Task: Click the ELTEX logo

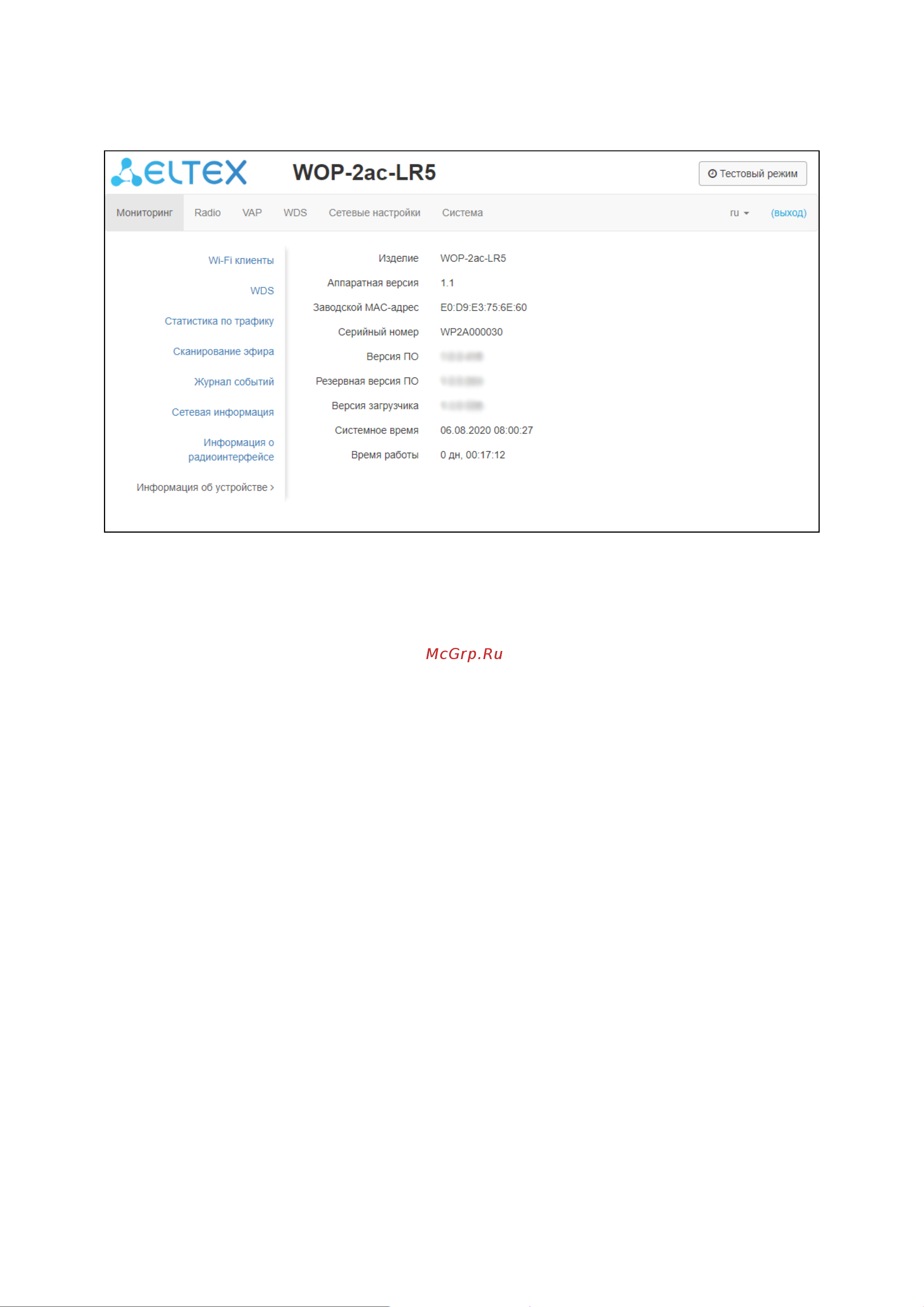Action: point(179,173)
